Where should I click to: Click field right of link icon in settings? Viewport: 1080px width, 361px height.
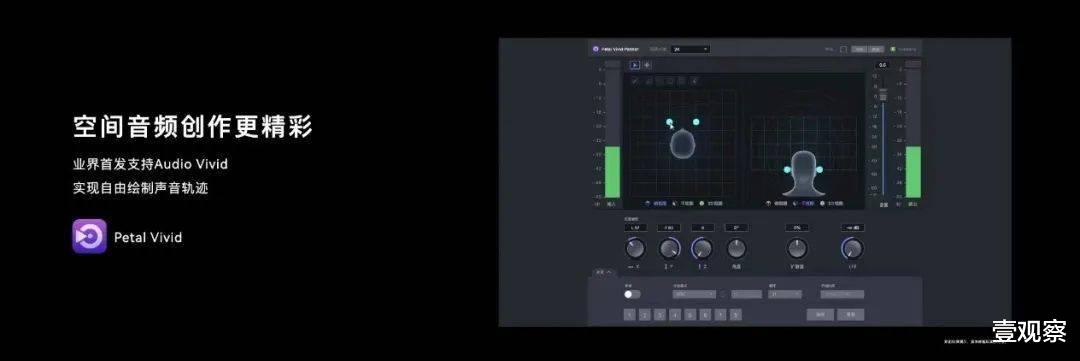746,294
